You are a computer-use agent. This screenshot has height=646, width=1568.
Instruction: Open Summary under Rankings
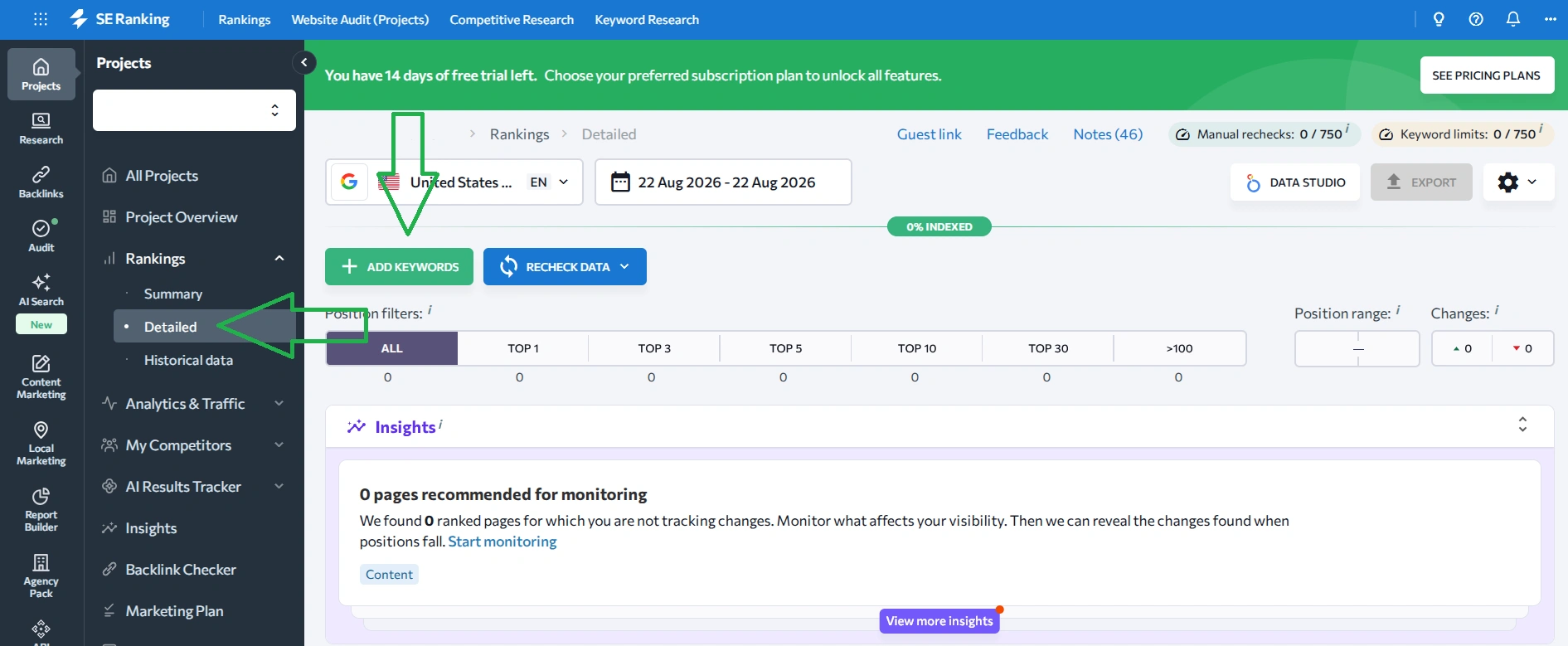click(173, 294)
